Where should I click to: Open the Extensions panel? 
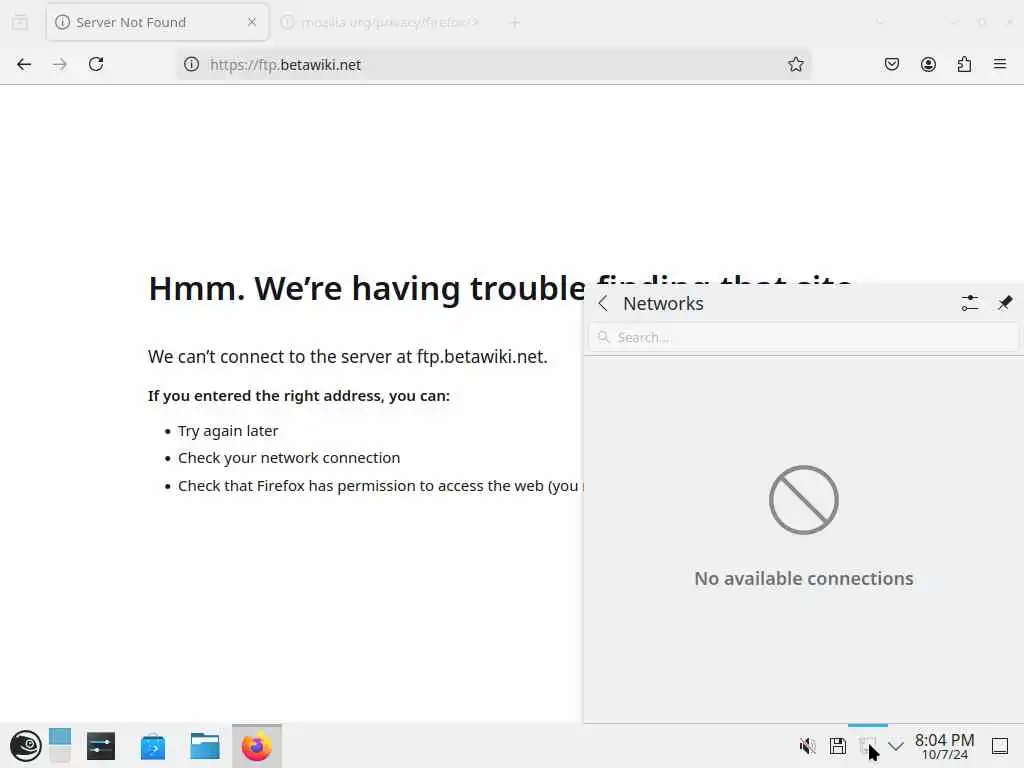(x=964, y=64)
